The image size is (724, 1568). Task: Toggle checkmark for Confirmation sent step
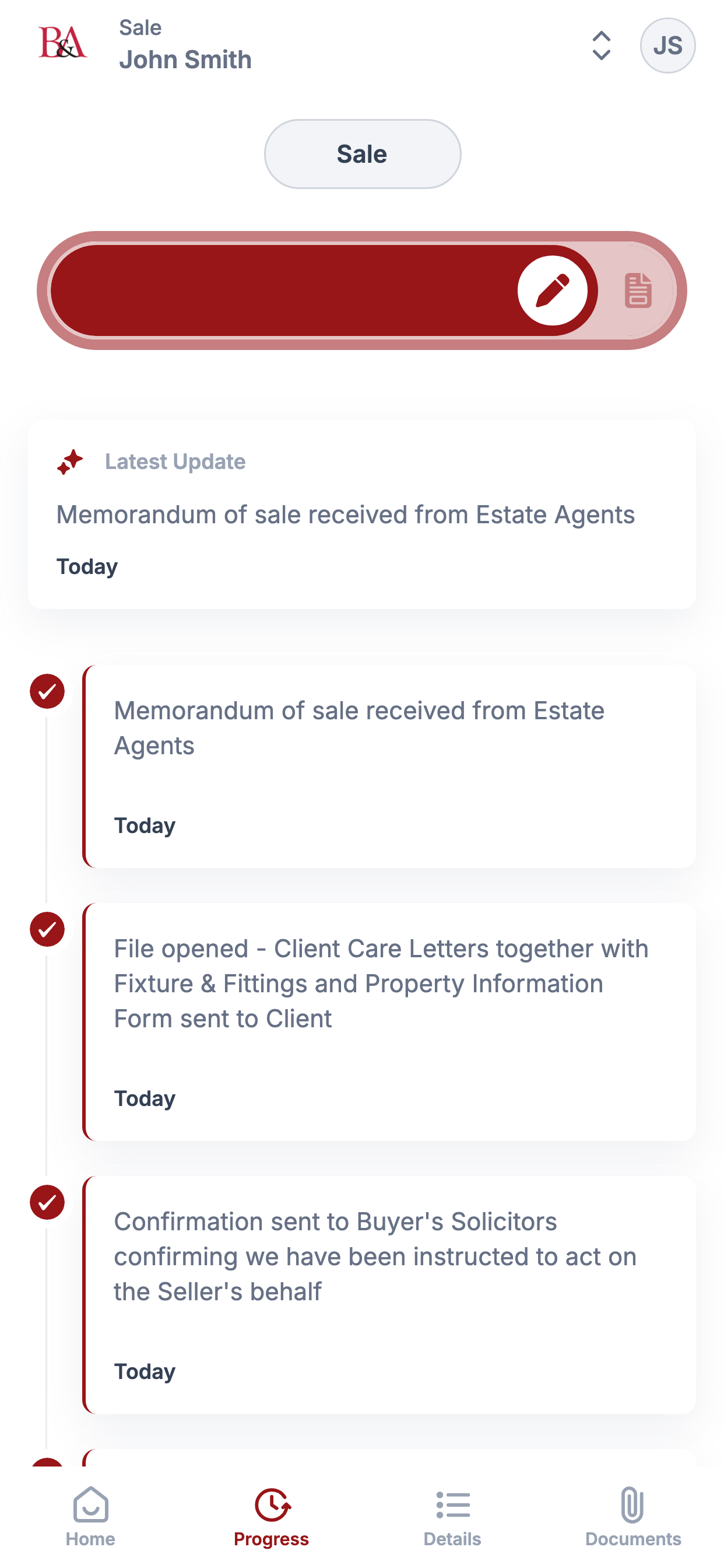47,1202
